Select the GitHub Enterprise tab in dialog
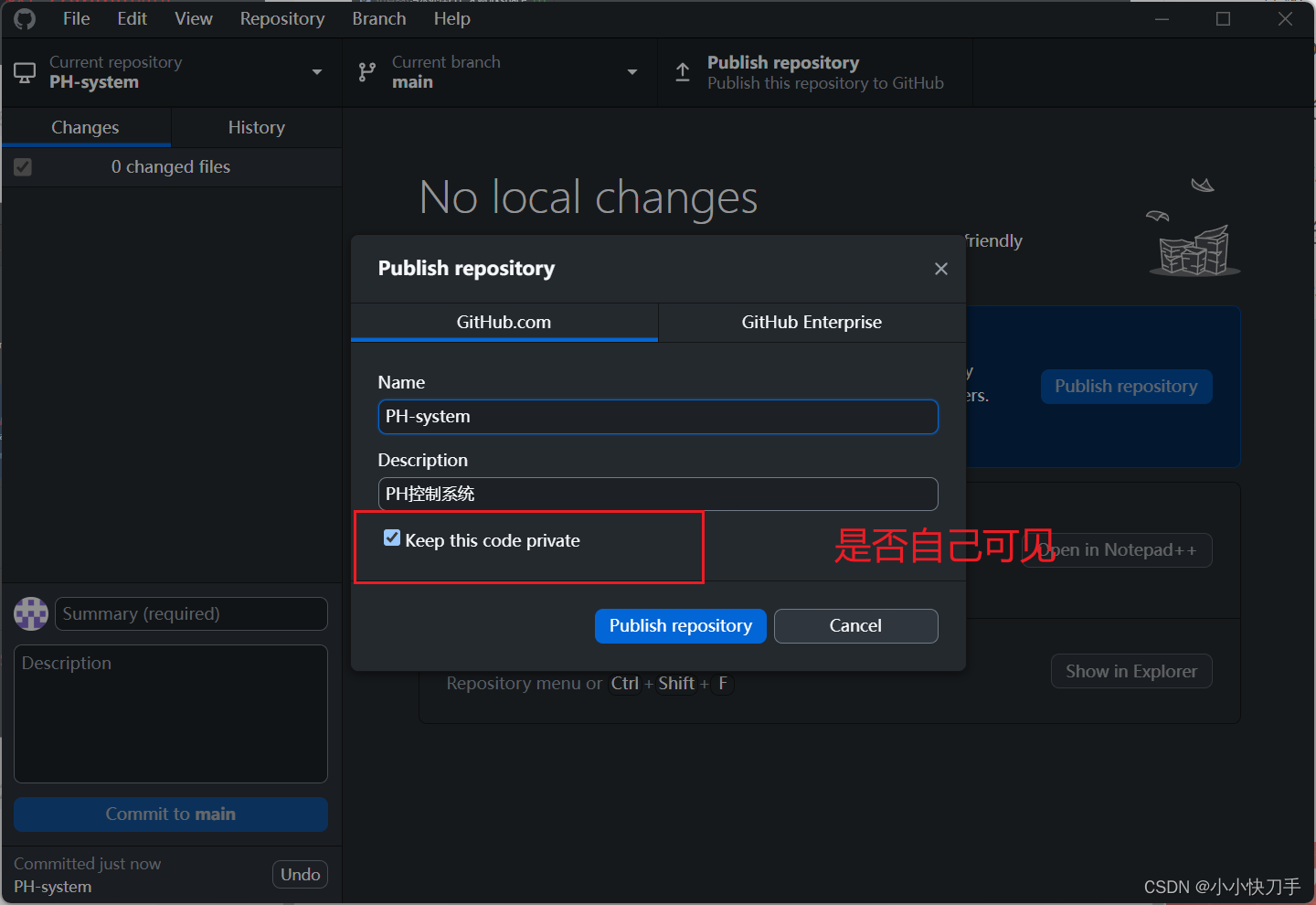This screenshot has height=905, width=1316. 812,323
